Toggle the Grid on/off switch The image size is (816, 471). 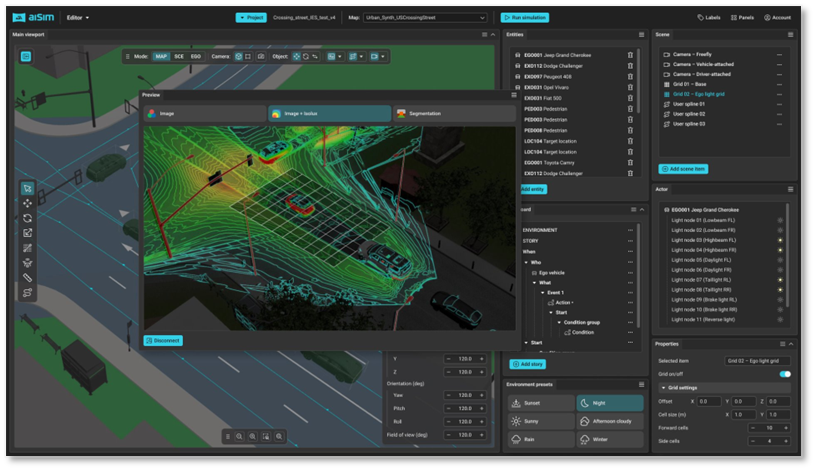[x=785, y=374]
